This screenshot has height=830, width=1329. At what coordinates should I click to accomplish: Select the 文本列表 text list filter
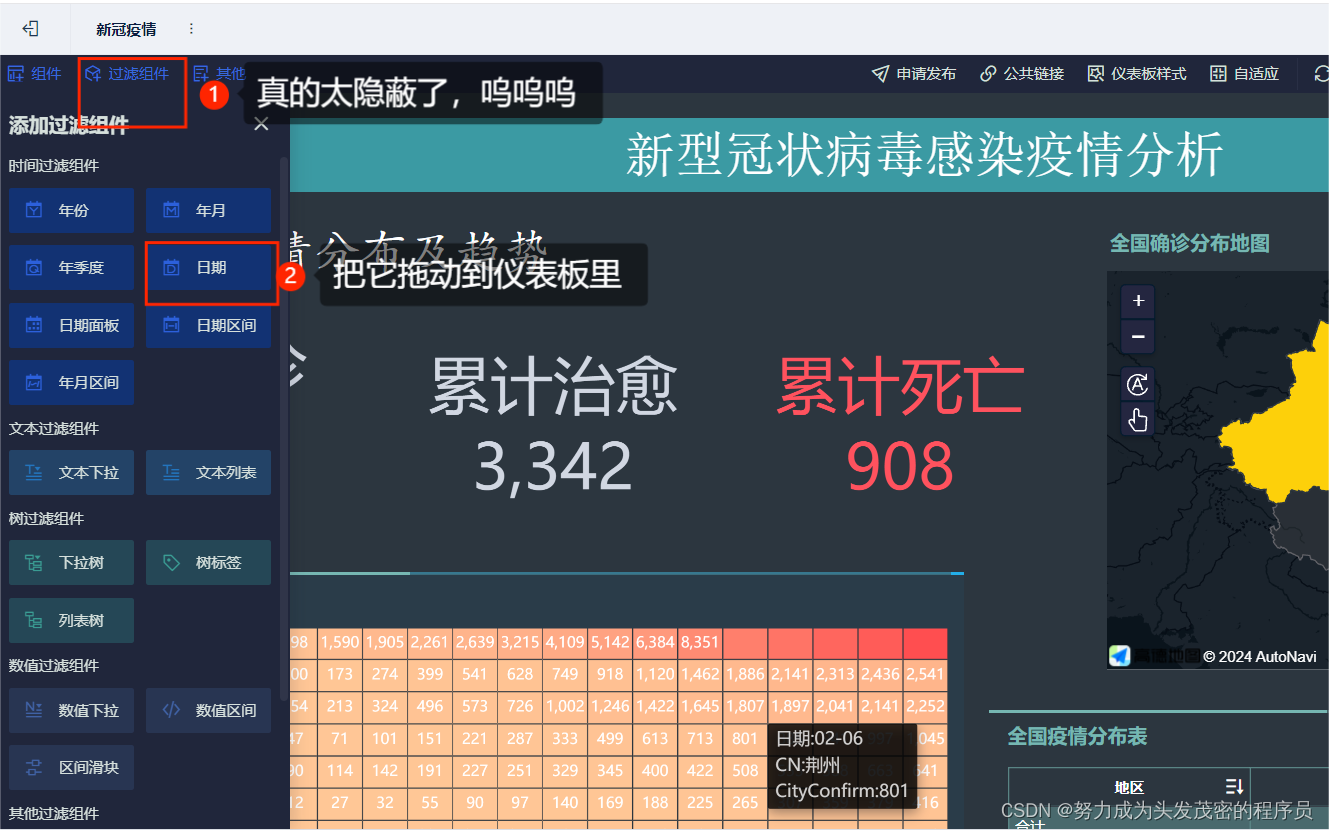(208, 472)
